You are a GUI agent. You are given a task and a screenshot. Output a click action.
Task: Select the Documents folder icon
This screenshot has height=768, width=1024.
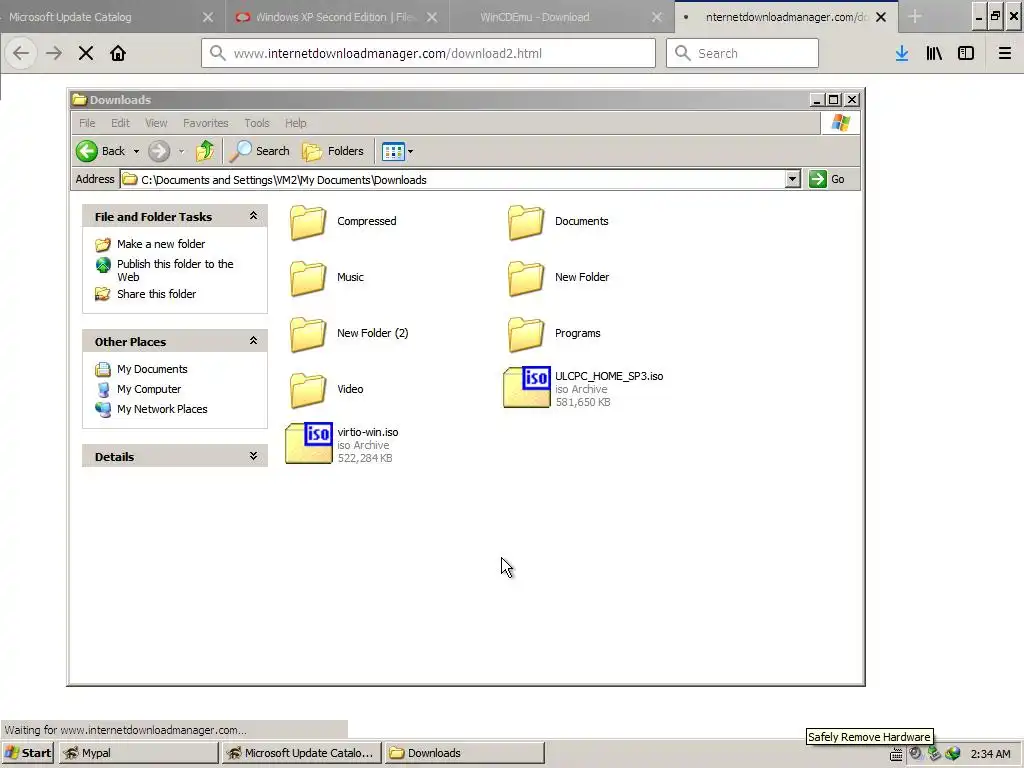526,222
